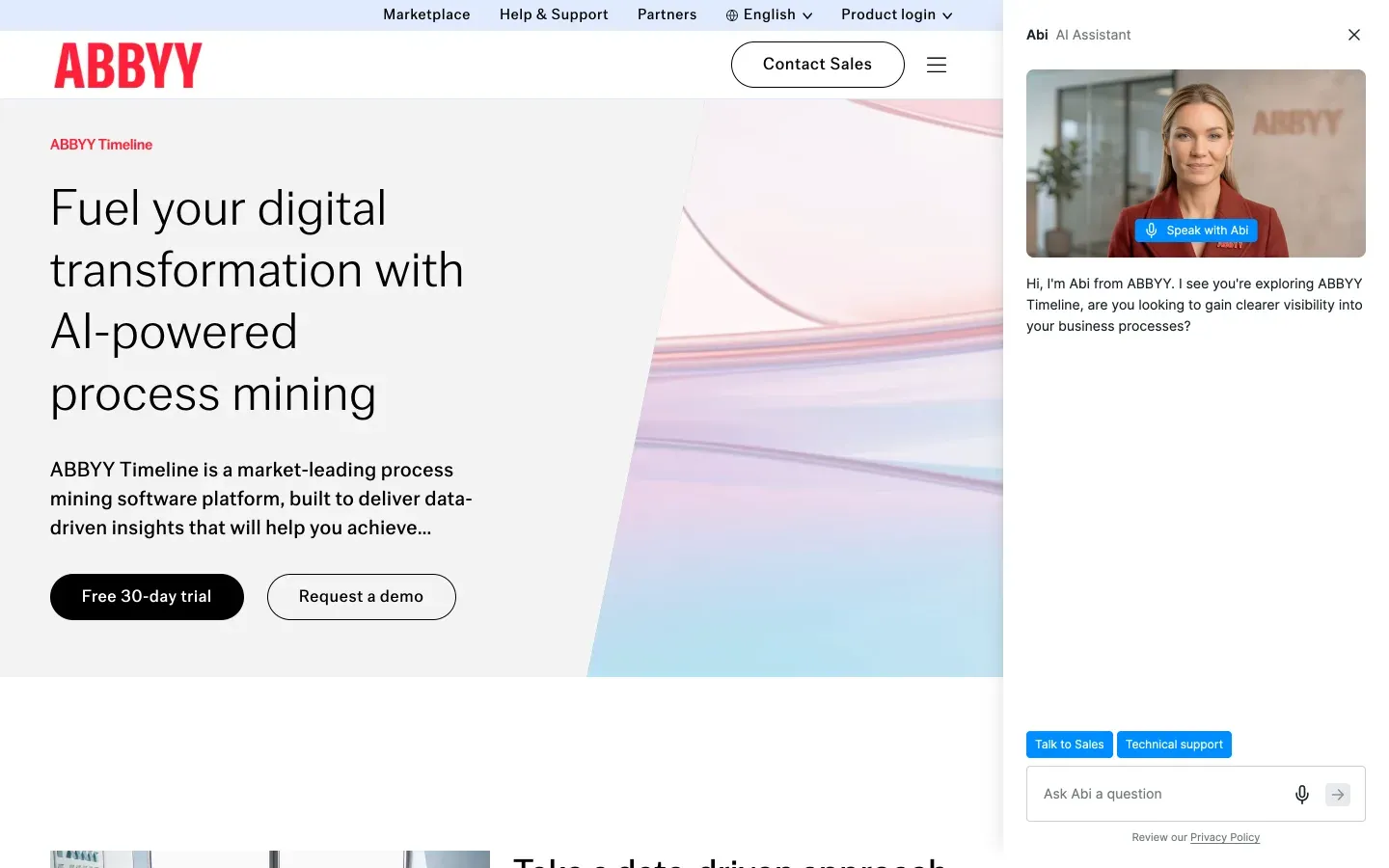The image size is (1389, 868).
Task: Expand the Product login dropdown
Action: [897, 14]
